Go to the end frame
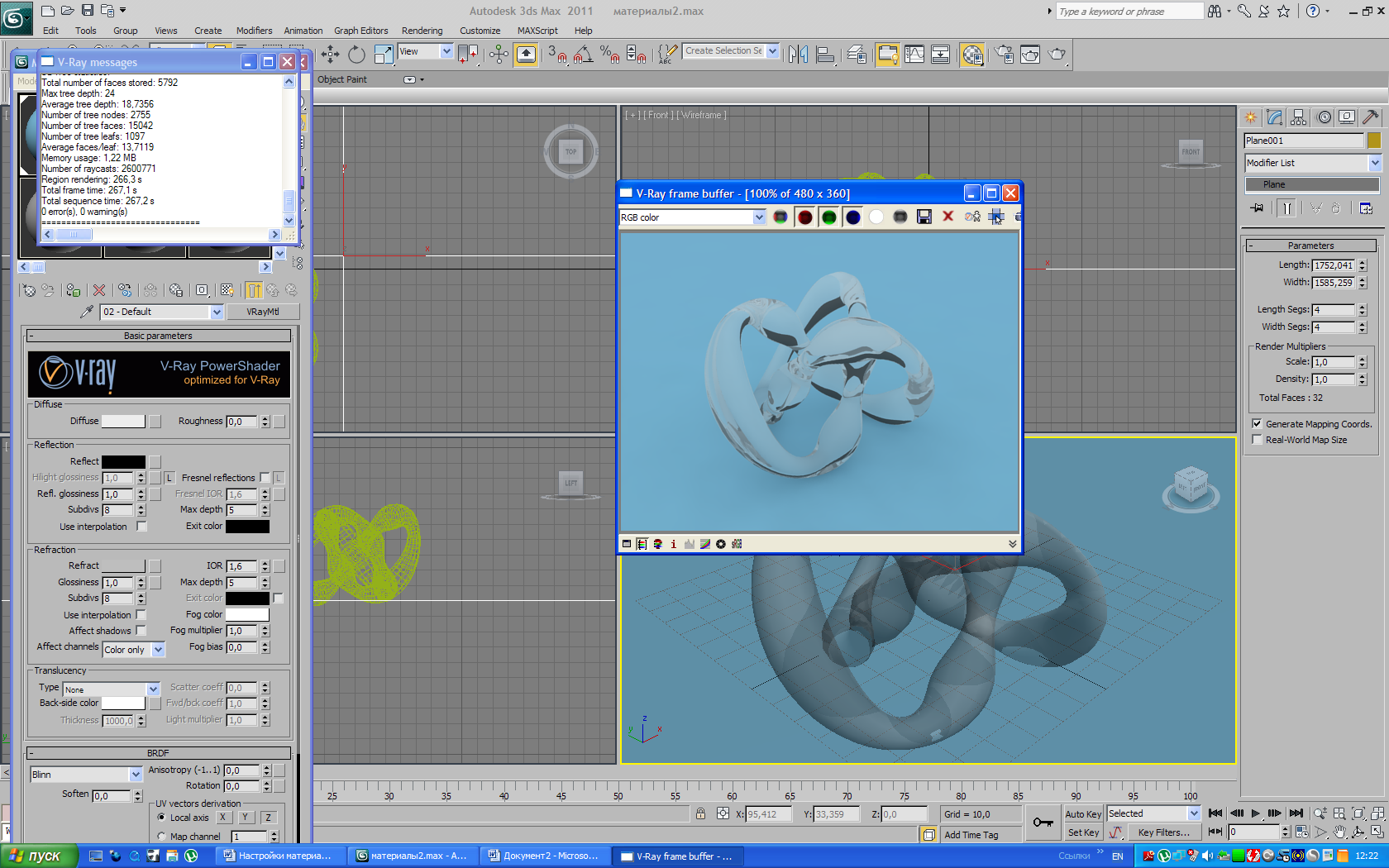The image size is (1389, 868). (x=1296, y=813)
